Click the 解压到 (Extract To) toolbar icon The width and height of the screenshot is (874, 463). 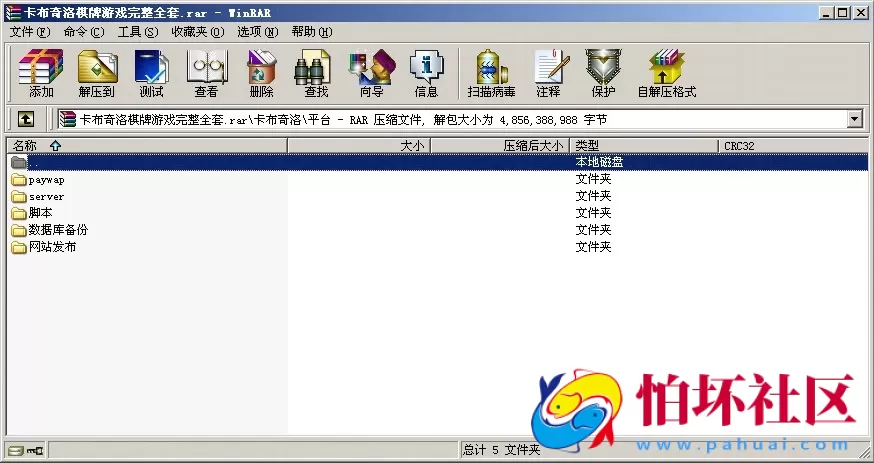point(96,73)
